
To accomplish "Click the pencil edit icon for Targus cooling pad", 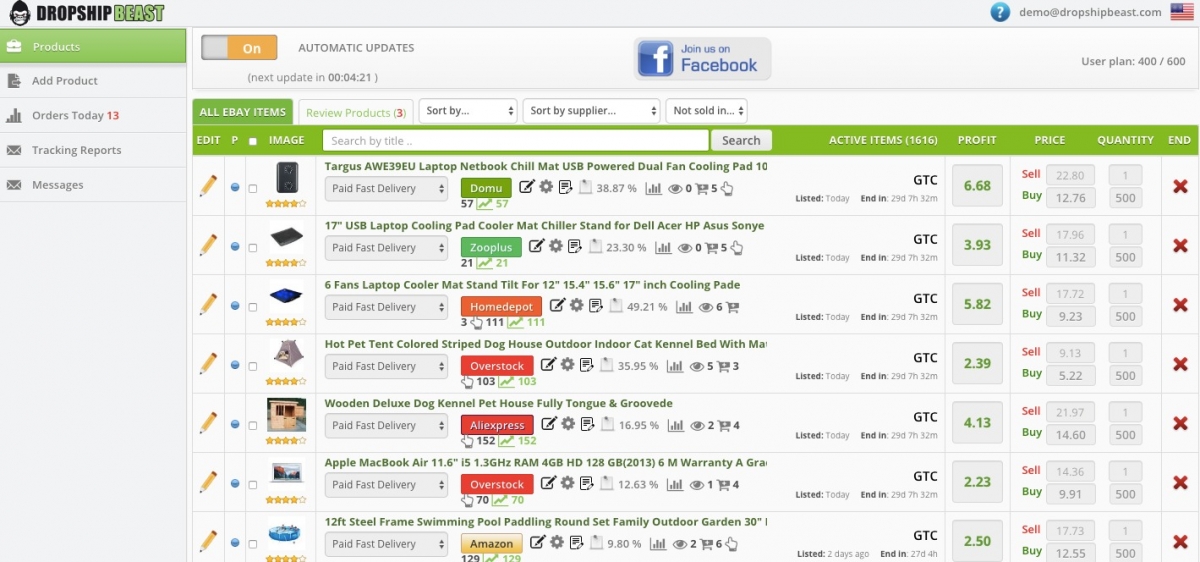I will pyautogui.click(x=208, y=186).
